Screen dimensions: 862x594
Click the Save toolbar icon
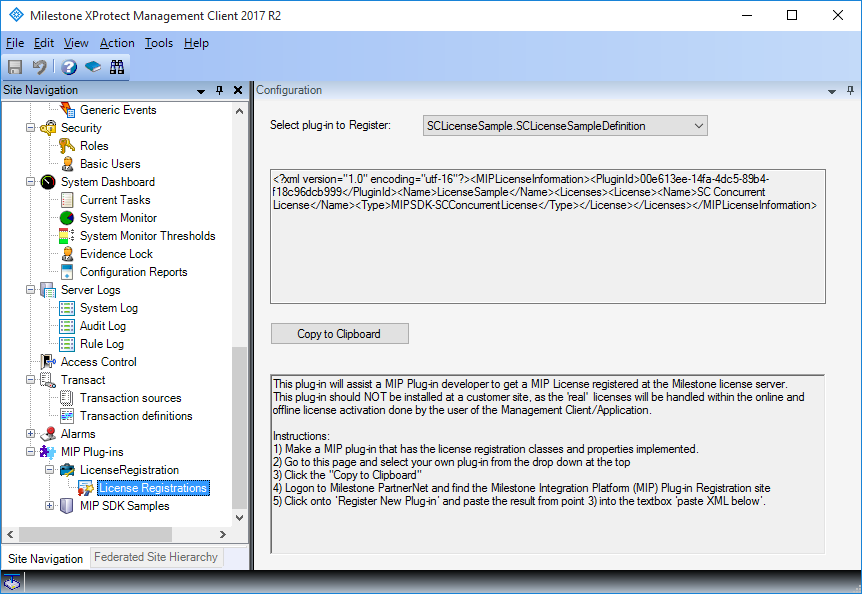15,67
